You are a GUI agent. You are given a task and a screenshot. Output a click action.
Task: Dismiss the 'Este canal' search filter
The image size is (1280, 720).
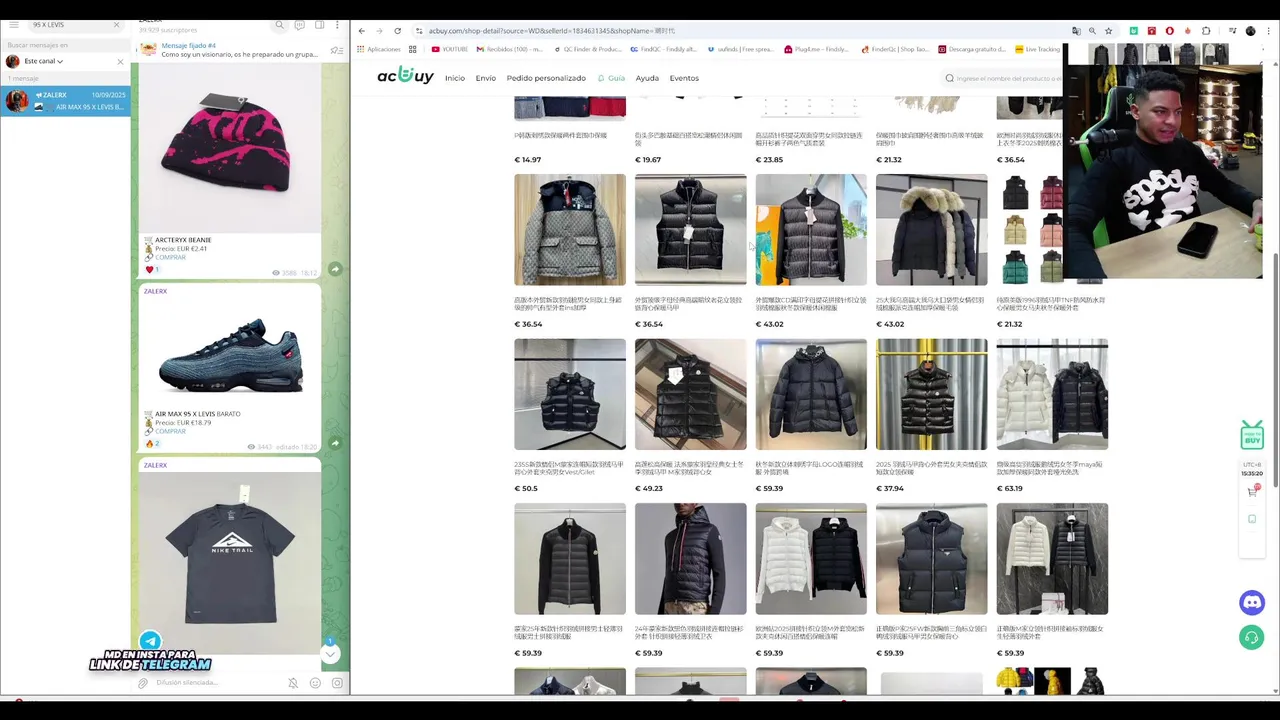coord(120,61)
